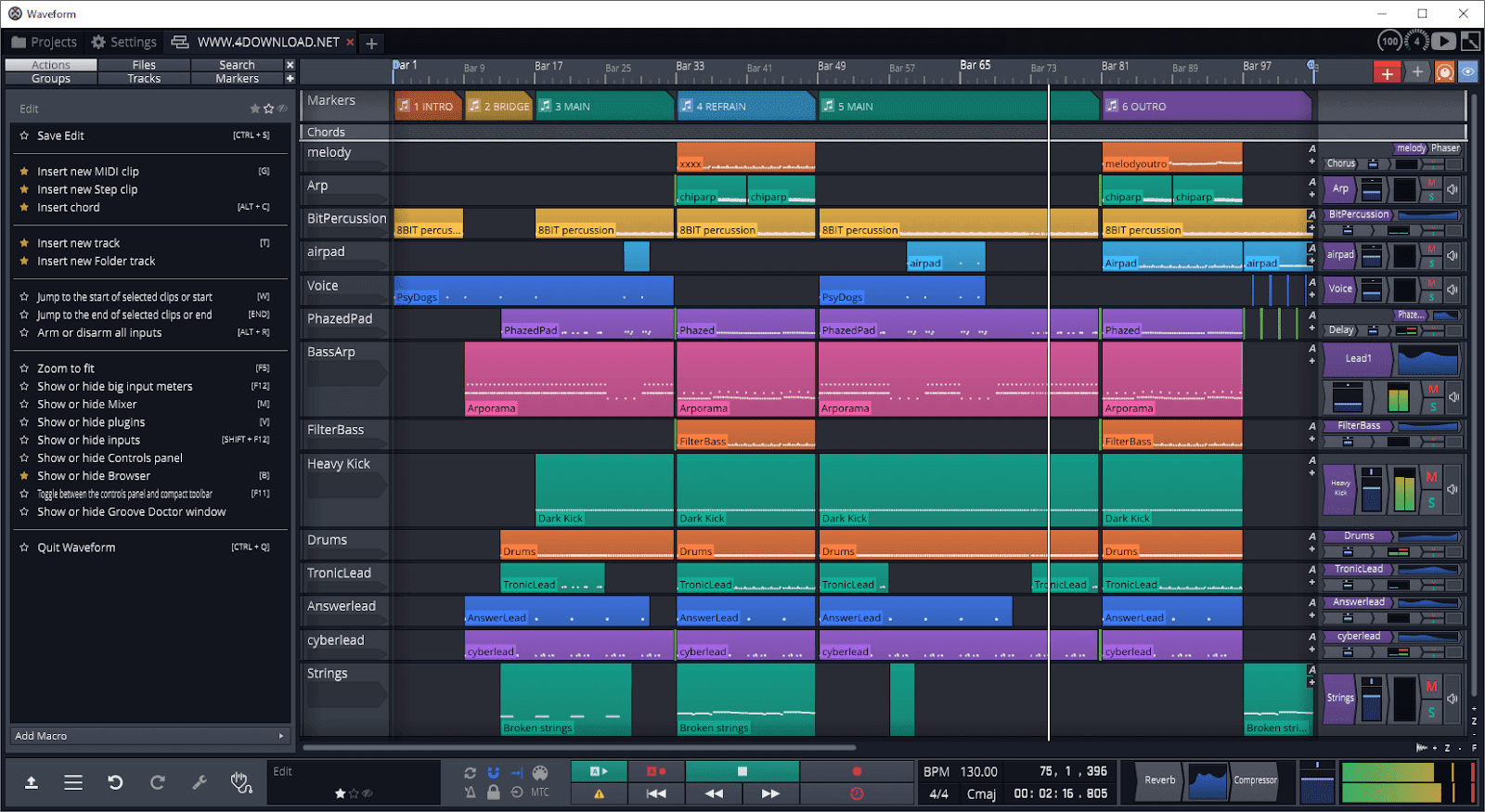Click the 100 CPU dial in the top bar
Image resolution: width=1485 pixels, height=812 pixels.
coord(1389,41)
